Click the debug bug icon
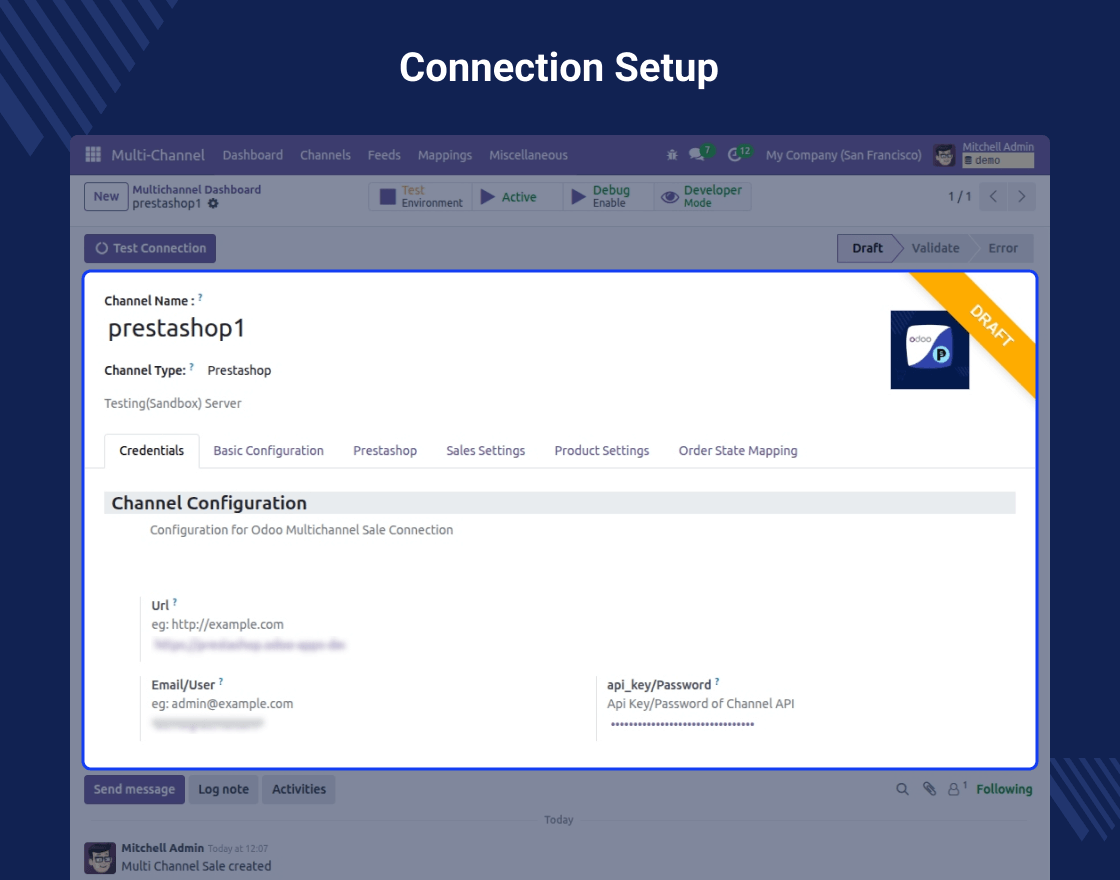This screenshot has height=880, width=1120. [671, 154]
